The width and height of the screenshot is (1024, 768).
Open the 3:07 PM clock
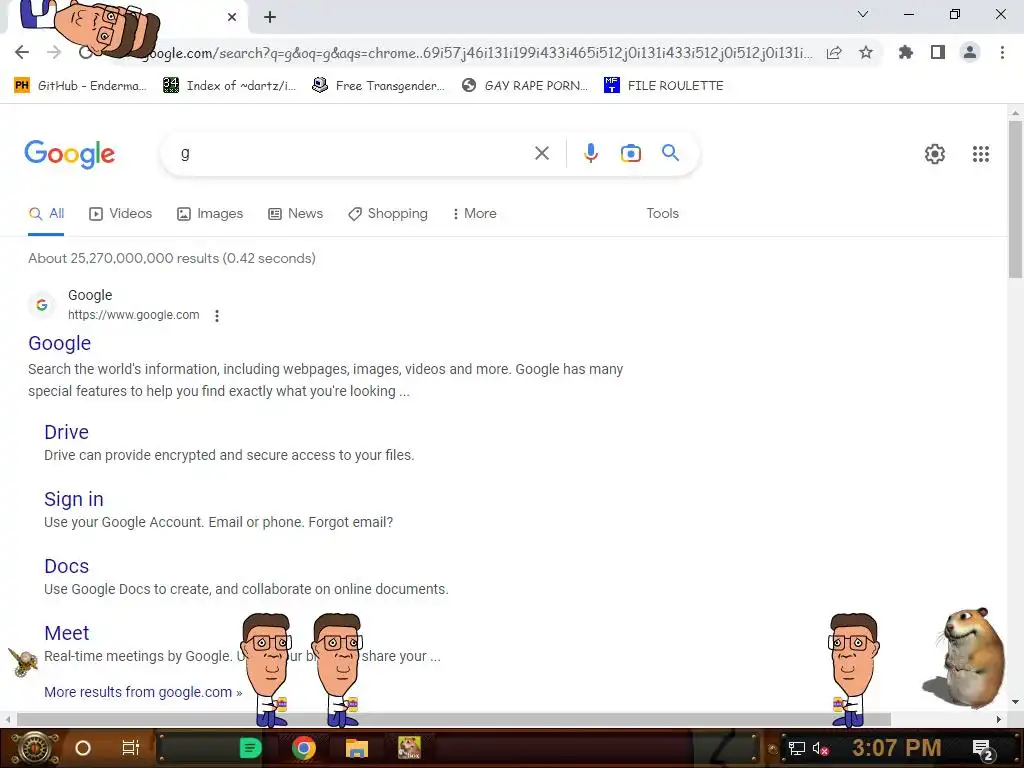[897, 748]
